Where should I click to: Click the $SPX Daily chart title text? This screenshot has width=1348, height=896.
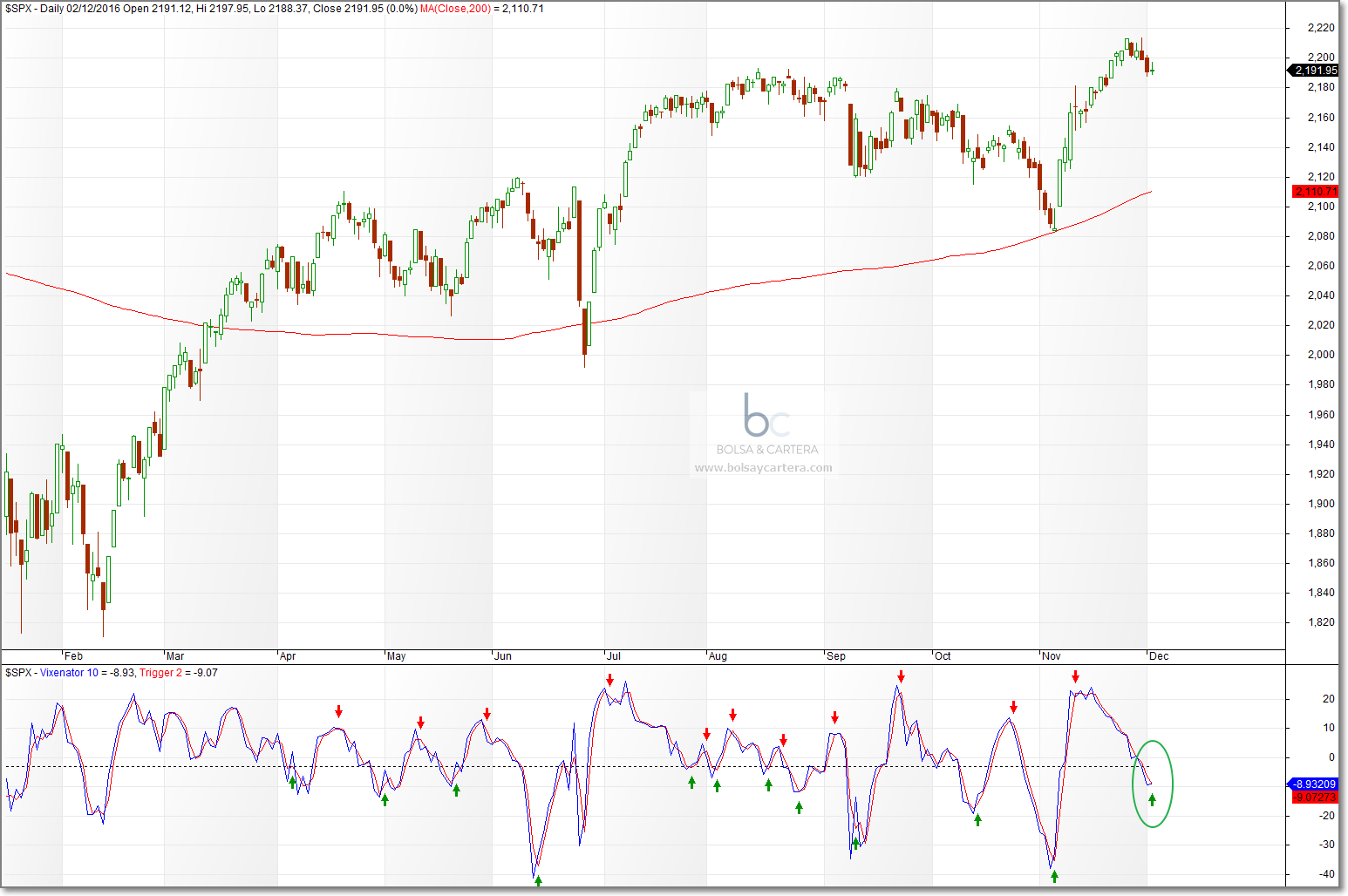pos(211,9)
